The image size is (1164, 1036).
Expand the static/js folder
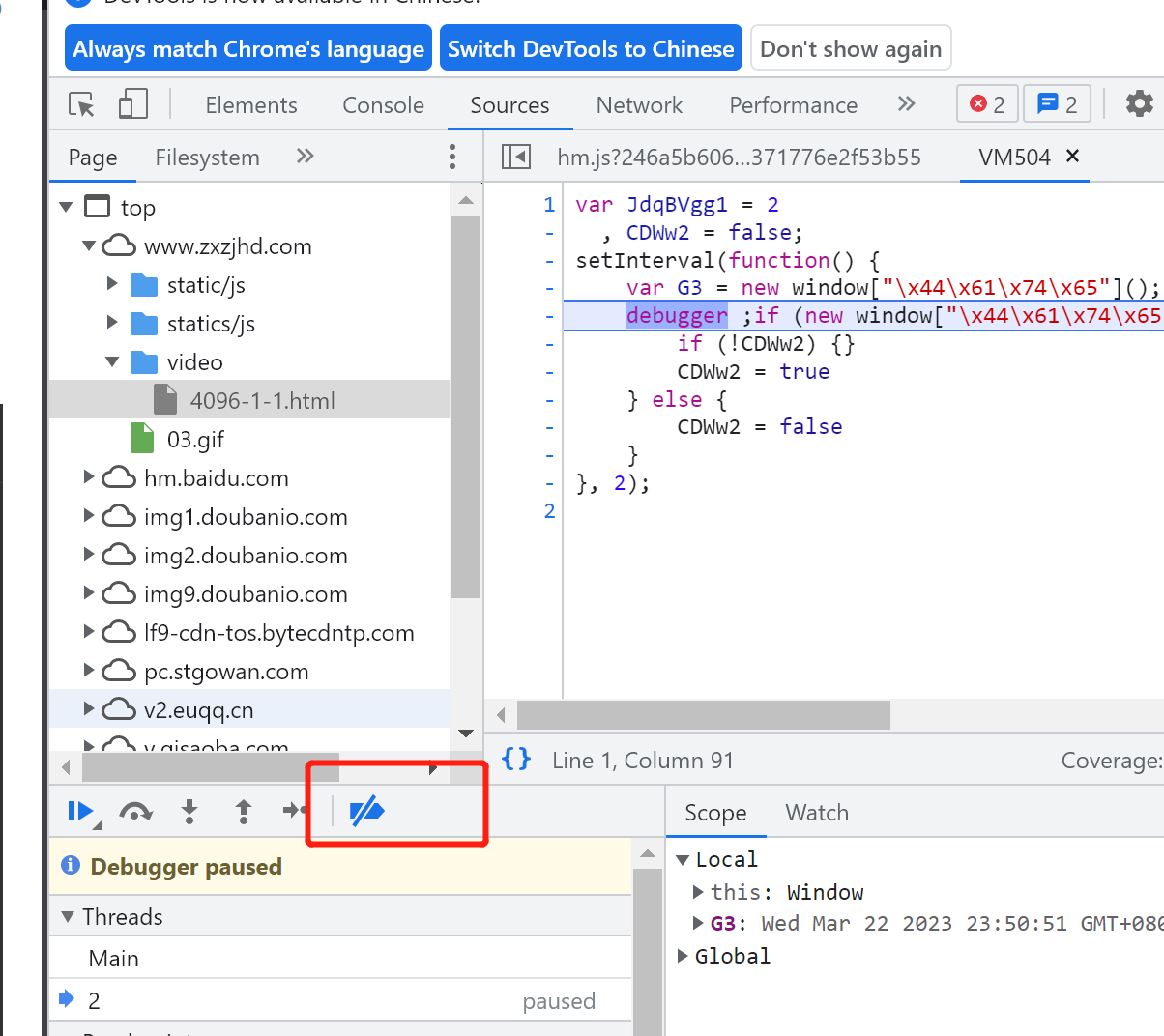pos(112,284)
